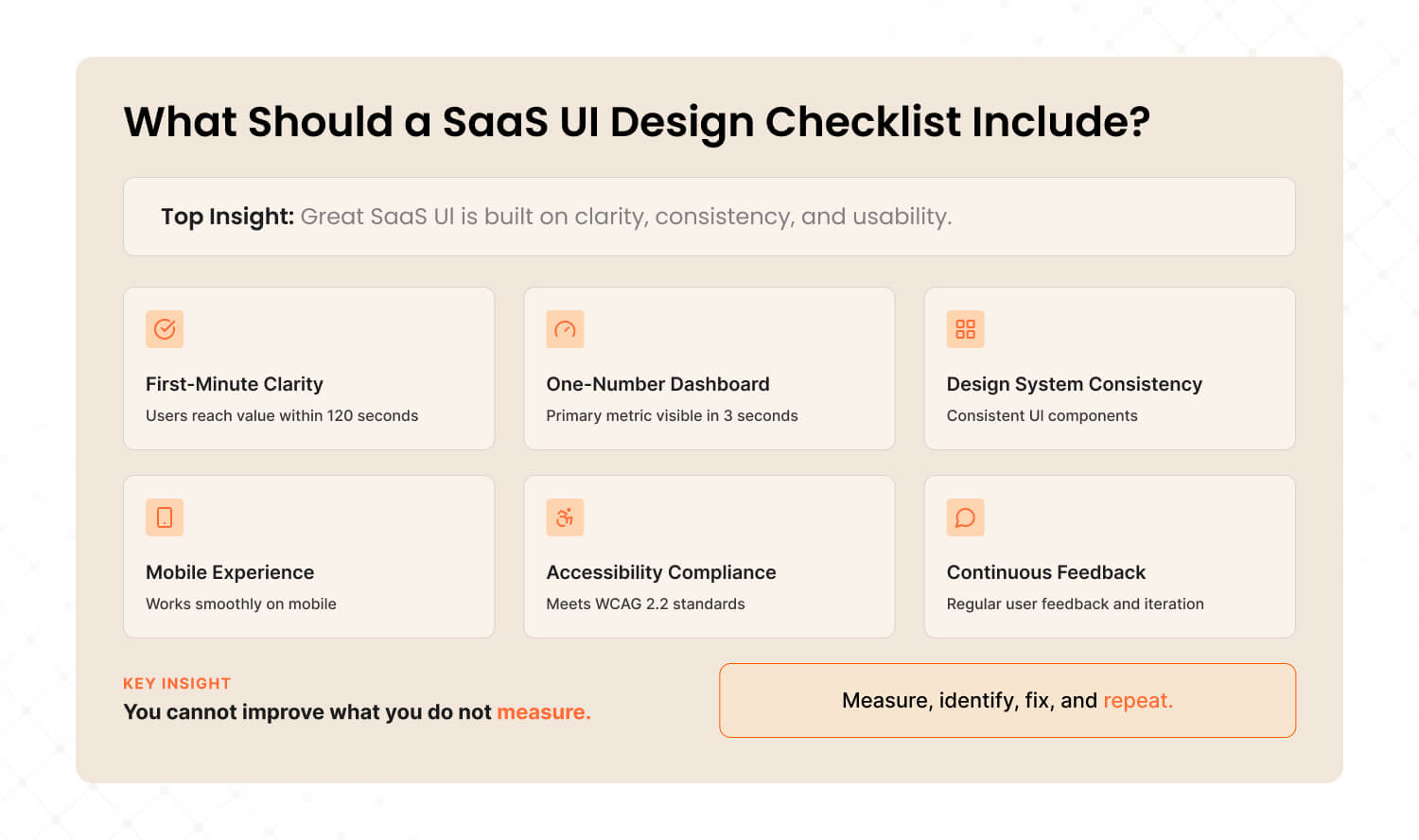Image resolution: width=1419 pixels, height=840 pixels.
Task: Click the speech bubble icon above Continuous Feedback
Action: pos(965,517)
